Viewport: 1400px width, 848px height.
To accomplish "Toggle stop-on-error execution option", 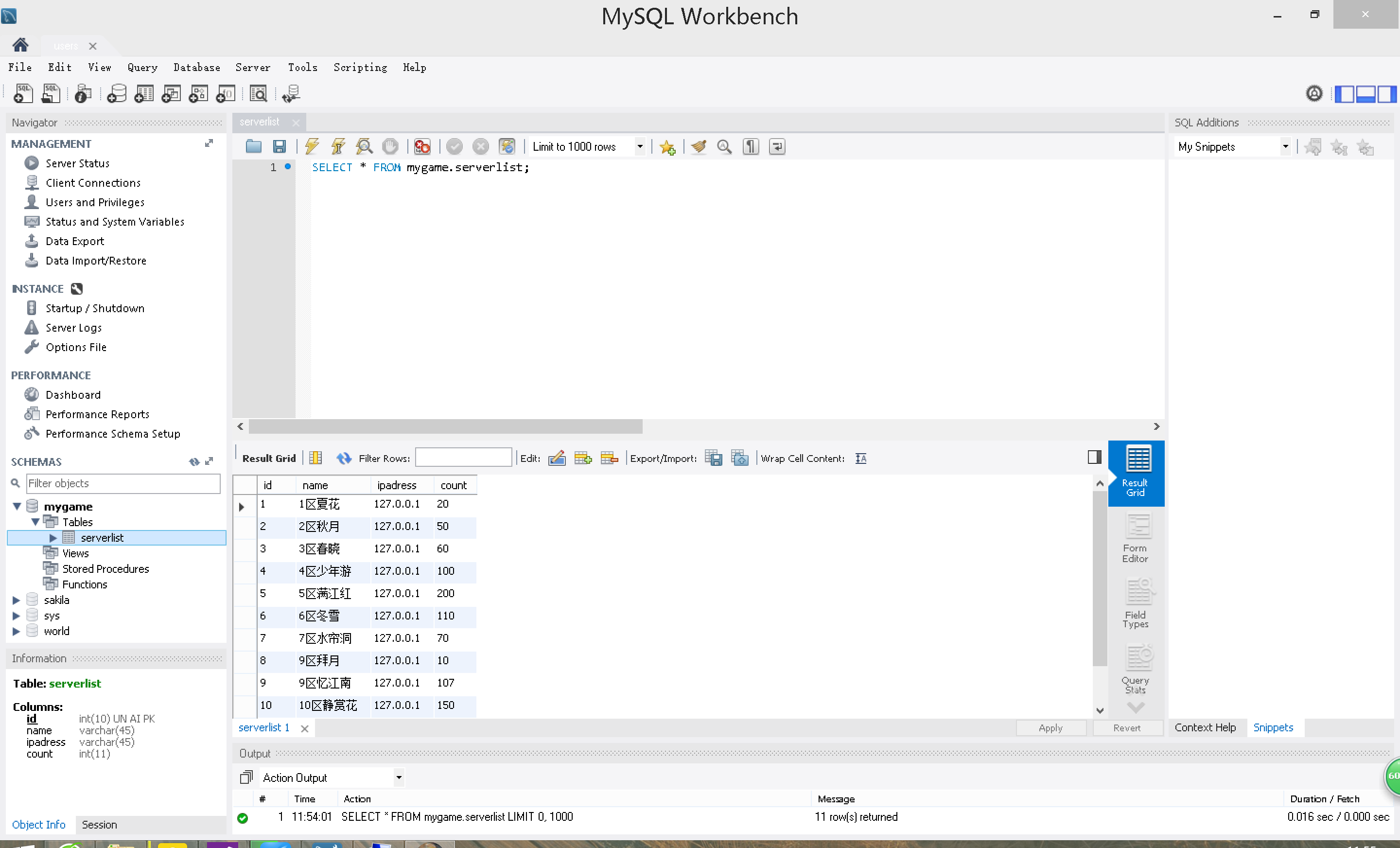I will (422, 147).
